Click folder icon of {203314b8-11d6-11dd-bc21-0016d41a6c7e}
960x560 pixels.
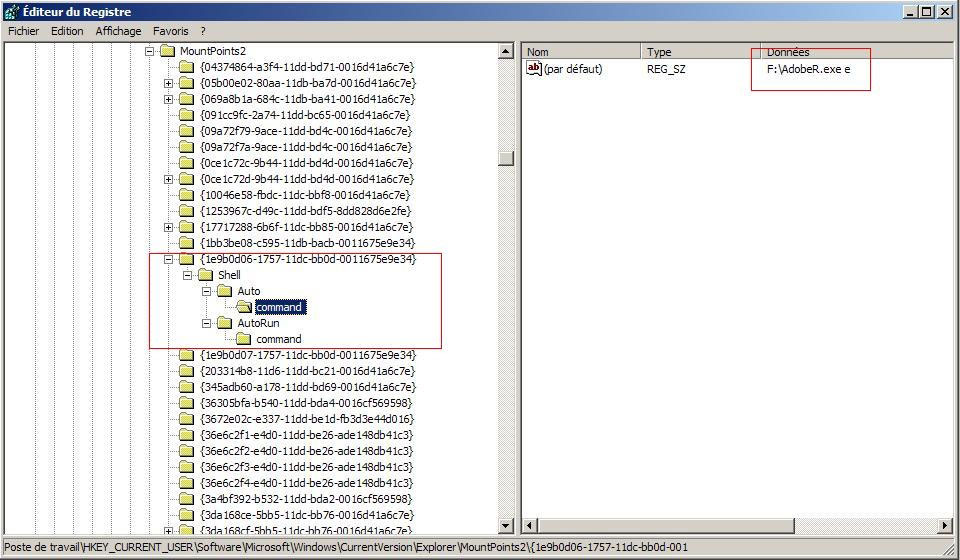click(x=187, y=371)
